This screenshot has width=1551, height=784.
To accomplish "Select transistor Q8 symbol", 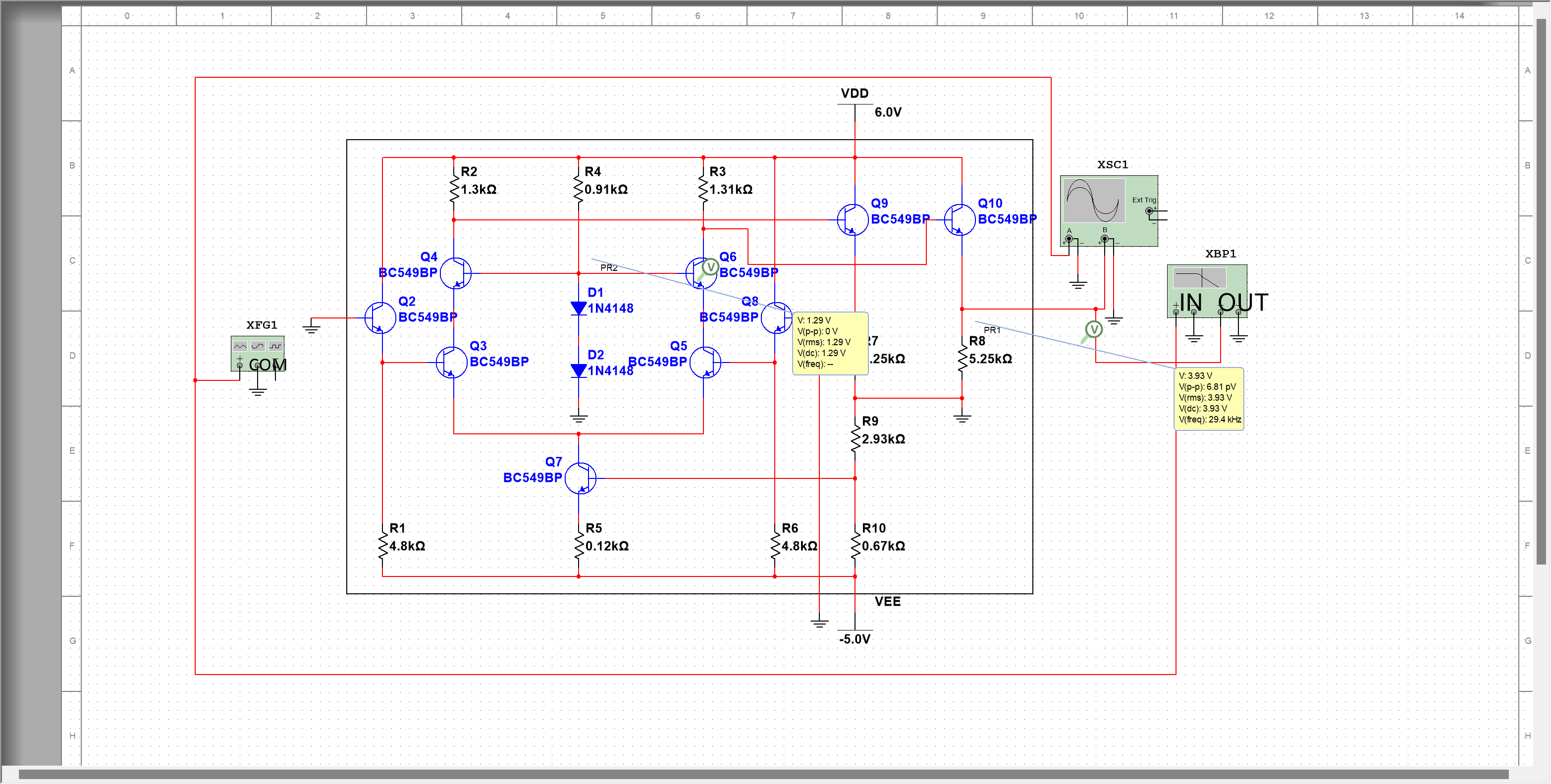I will point(777,317).
